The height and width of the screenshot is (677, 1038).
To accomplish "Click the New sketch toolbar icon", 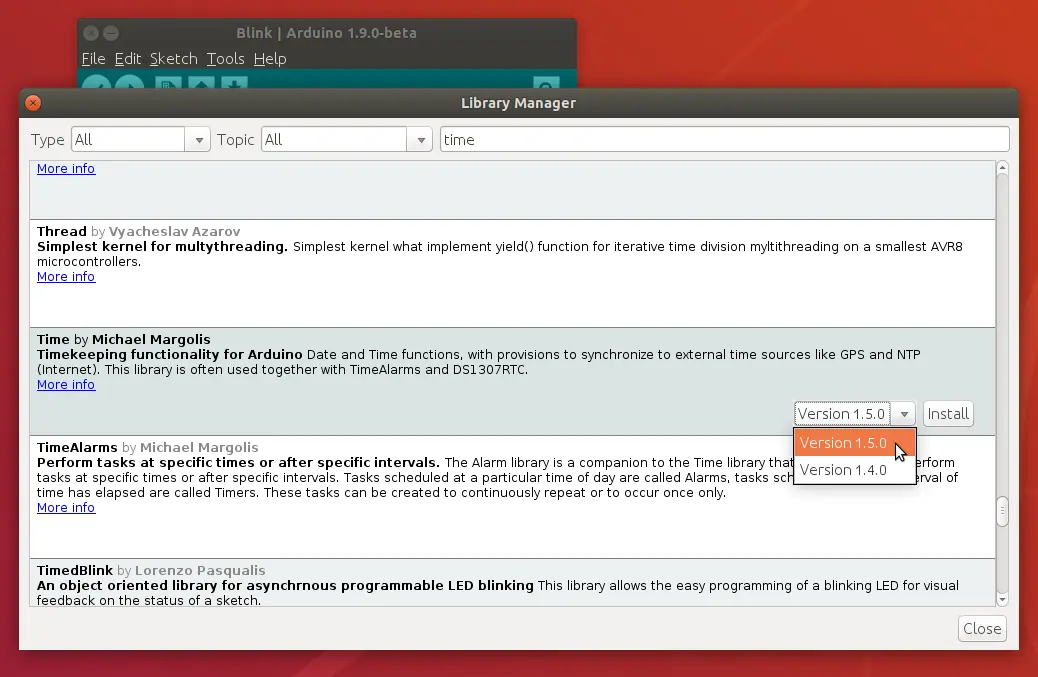I will tap(168, 85).
